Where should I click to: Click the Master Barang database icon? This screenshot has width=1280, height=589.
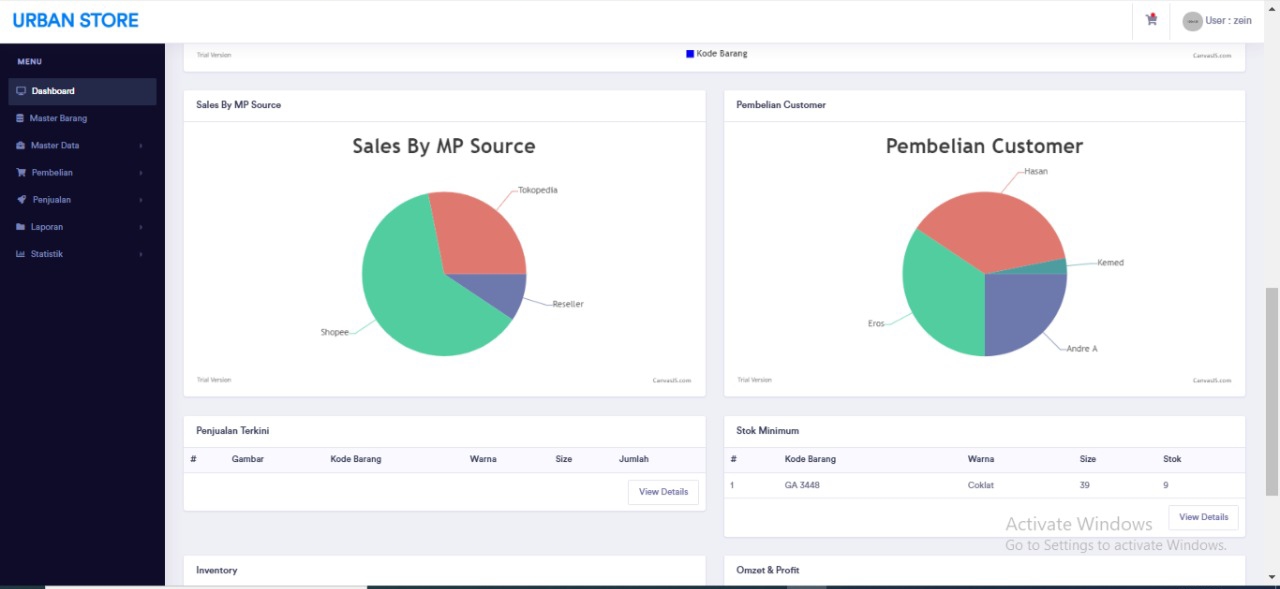coord(21,118)
